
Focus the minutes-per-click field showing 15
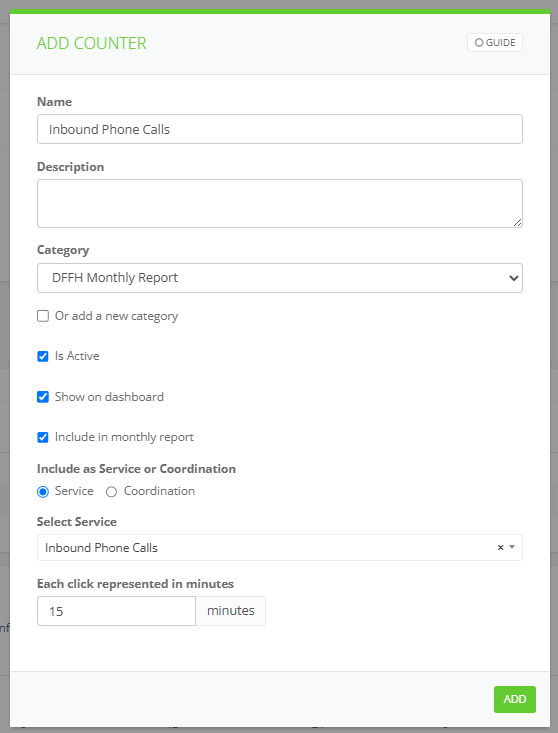116,611
